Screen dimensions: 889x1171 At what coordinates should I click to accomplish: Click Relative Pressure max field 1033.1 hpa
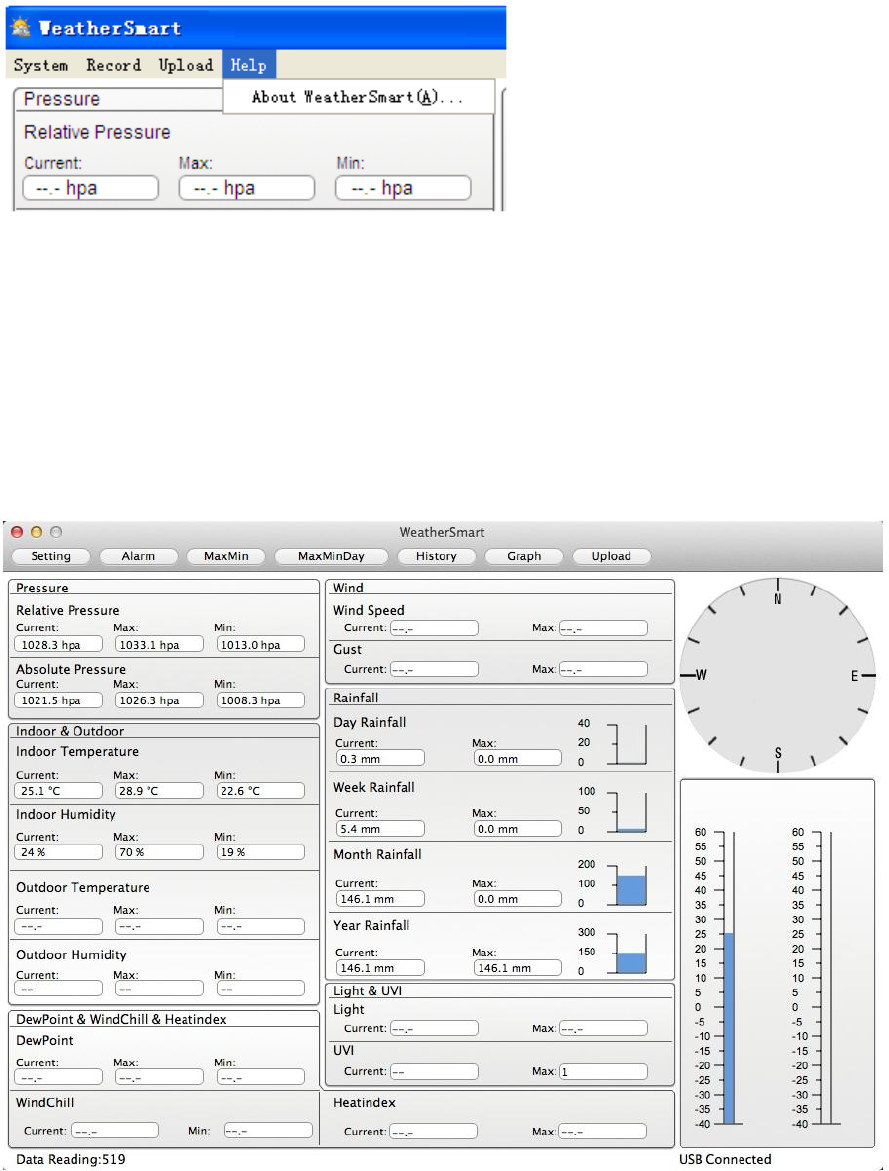point(159,644)
